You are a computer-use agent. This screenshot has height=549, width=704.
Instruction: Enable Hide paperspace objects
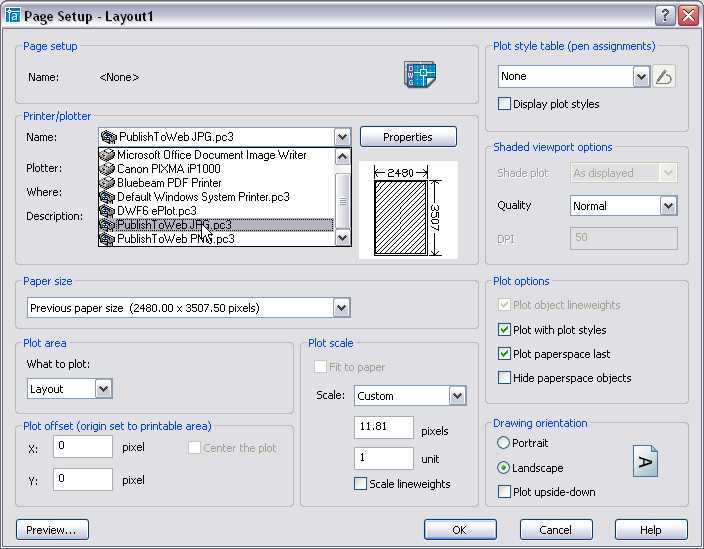coord(504,378)
